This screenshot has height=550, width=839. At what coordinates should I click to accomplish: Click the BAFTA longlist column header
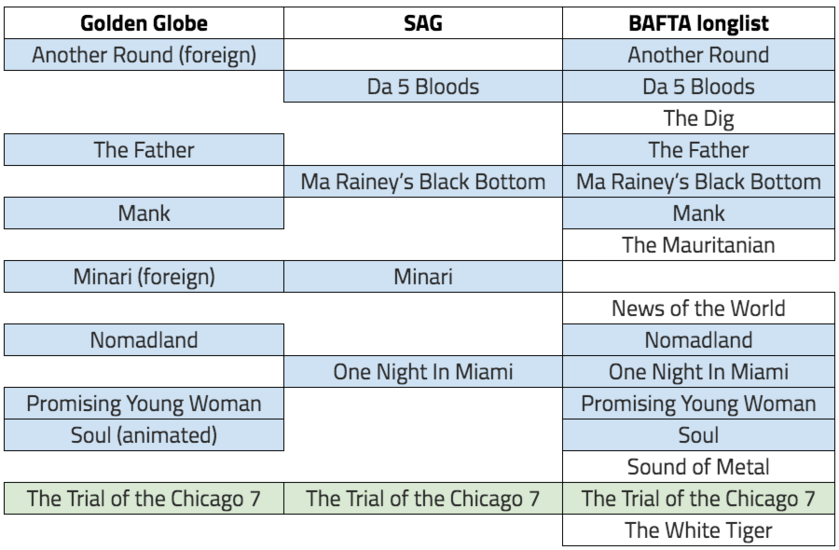[x=699, y=23]
